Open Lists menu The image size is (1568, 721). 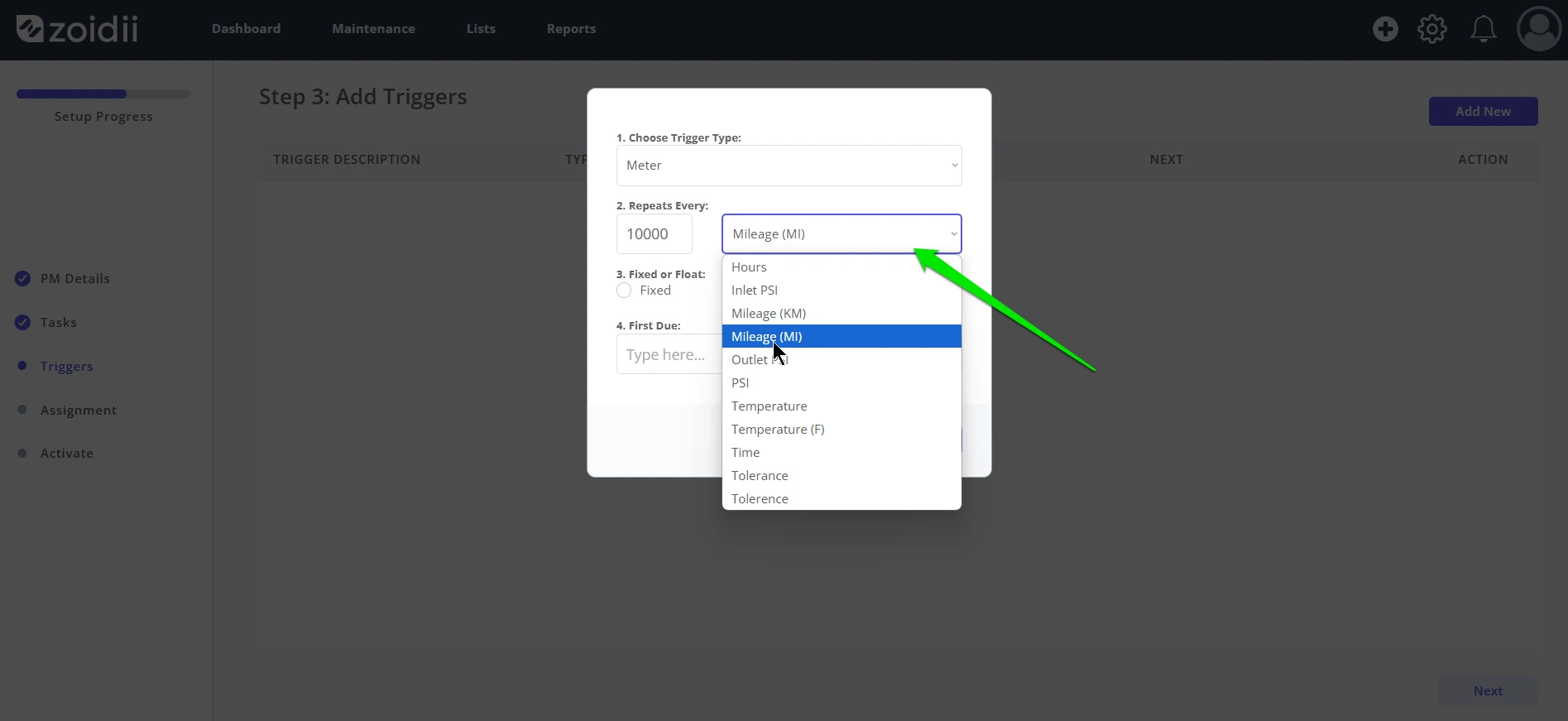[x=481, y=29]
